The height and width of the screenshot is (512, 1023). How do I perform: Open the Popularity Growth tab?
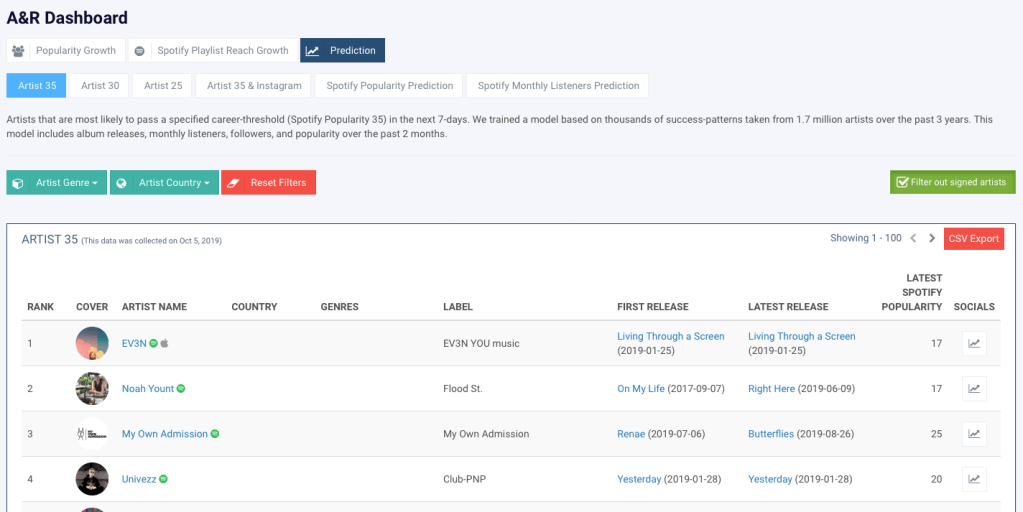[x=65, y=50]
